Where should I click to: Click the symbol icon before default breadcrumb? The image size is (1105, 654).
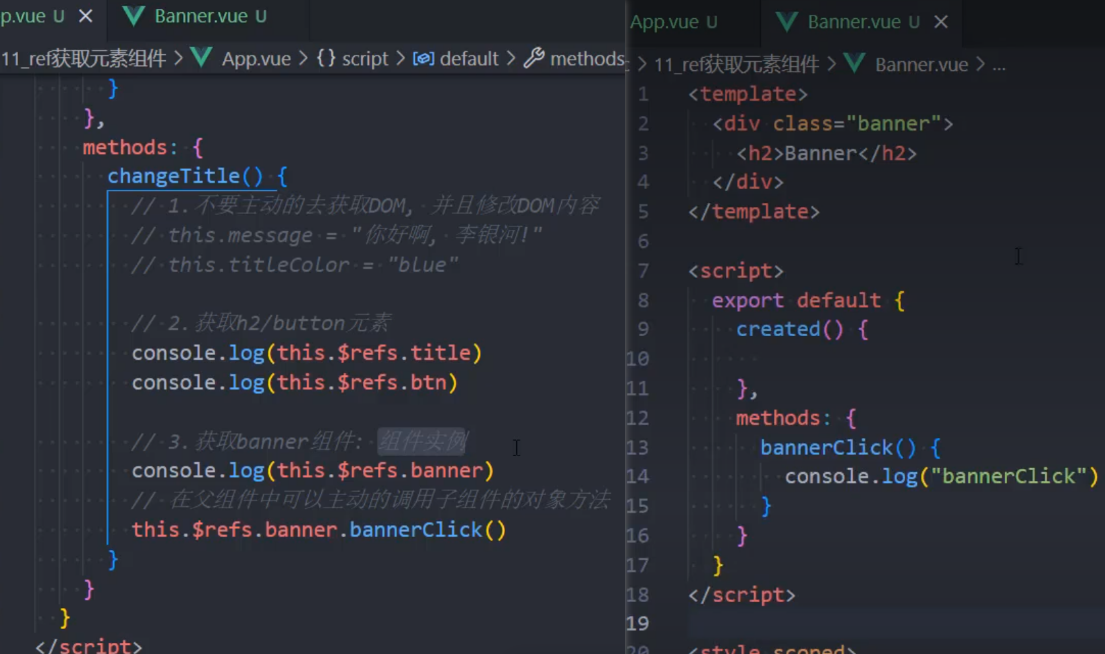coord(423,58)
